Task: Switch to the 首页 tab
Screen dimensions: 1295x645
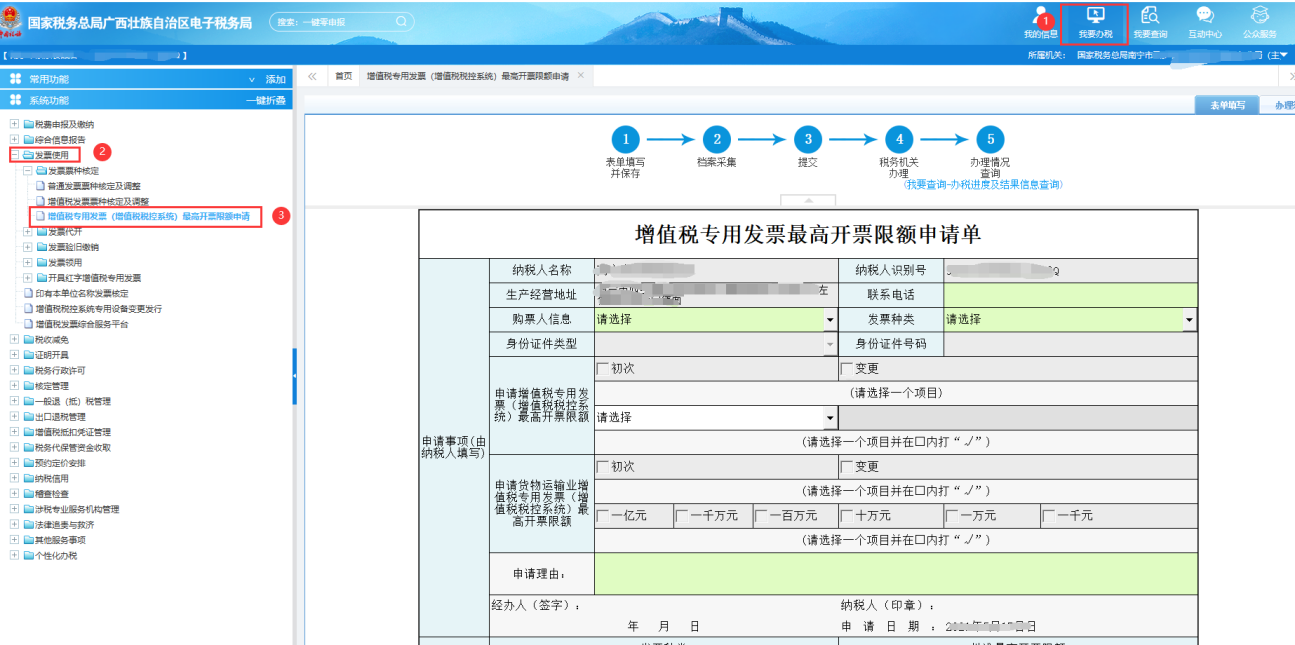Action: coord(343,76)
